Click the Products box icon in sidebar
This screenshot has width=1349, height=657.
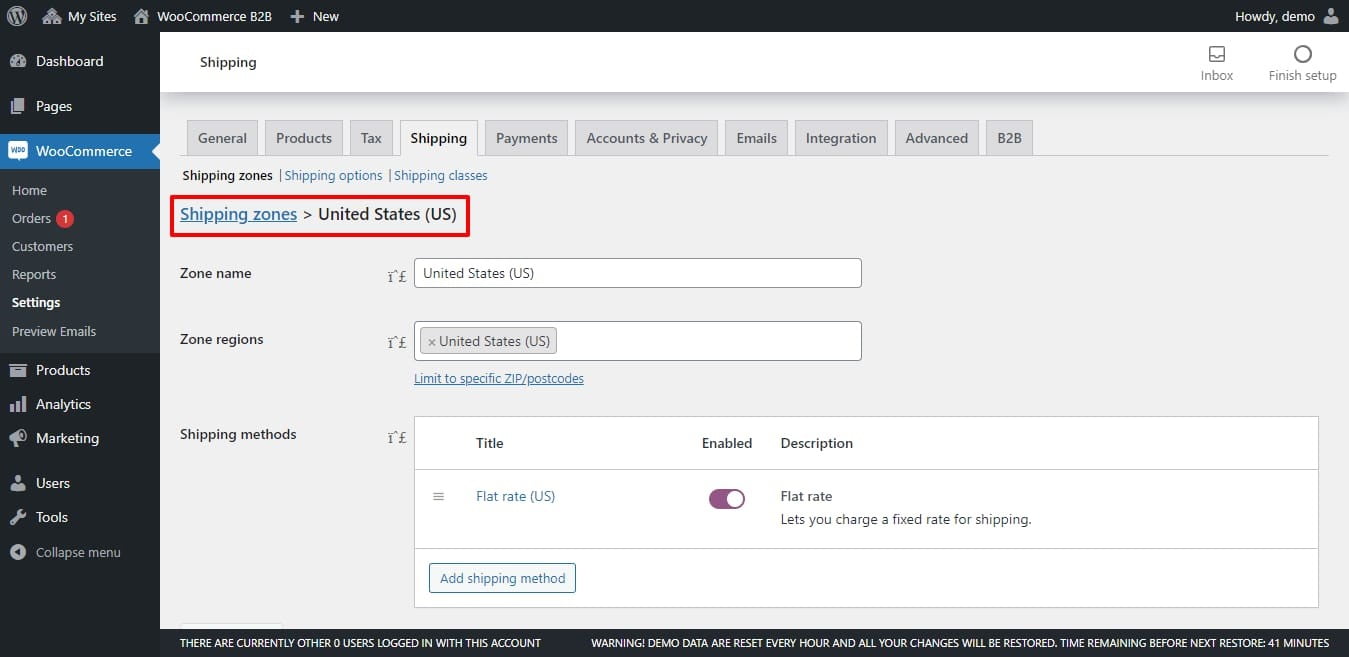[18, 370]
